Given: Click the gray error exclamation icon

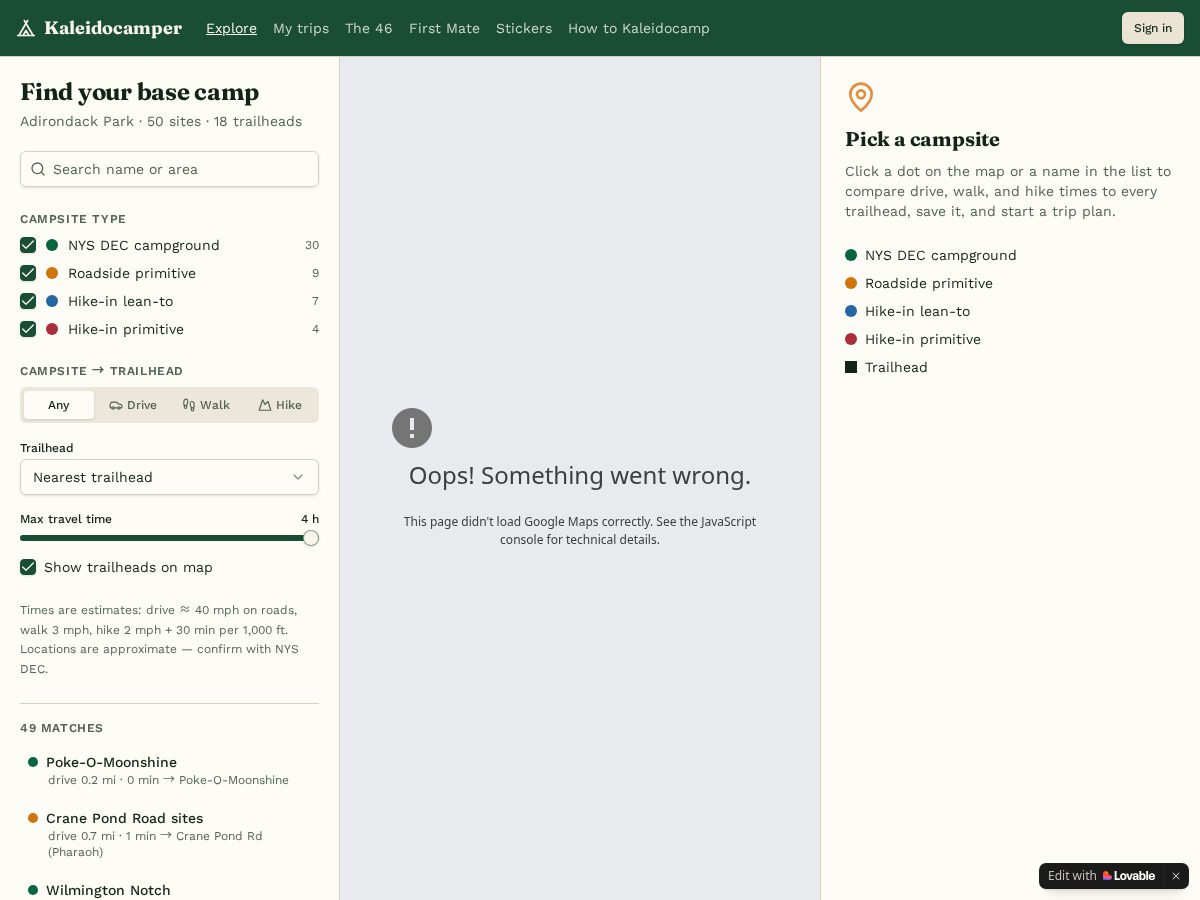Looking at the screenshot, I should 412,428.
